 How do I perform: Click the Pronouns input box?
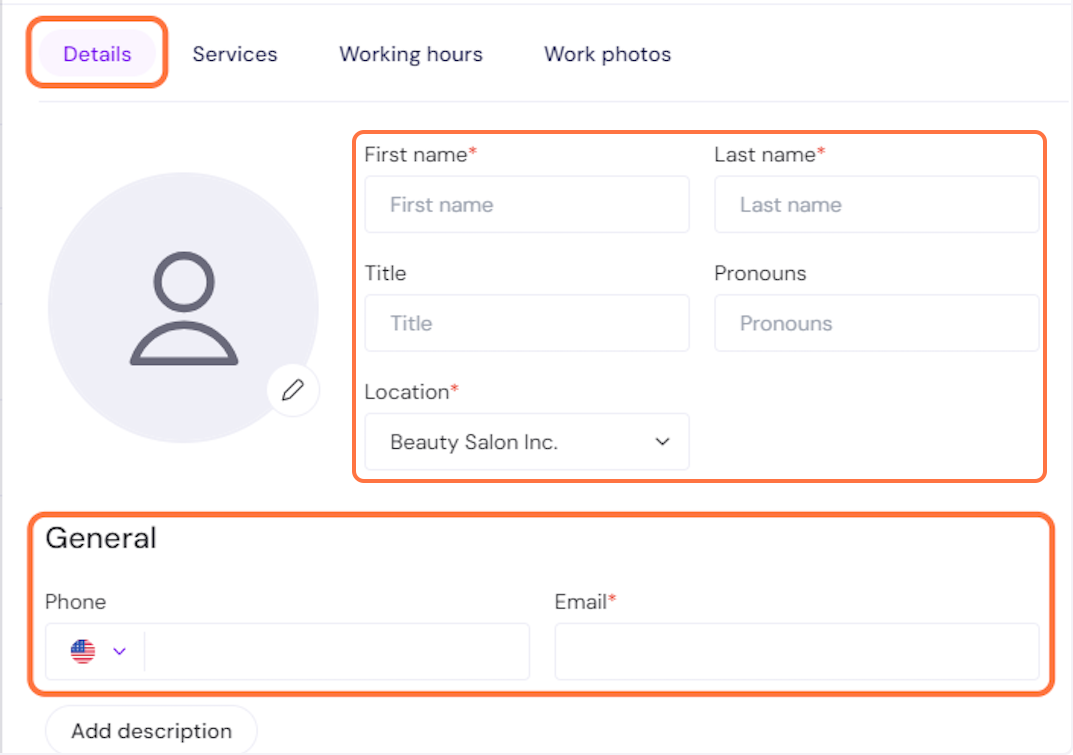pyautogui.click(x=876, y=323)
